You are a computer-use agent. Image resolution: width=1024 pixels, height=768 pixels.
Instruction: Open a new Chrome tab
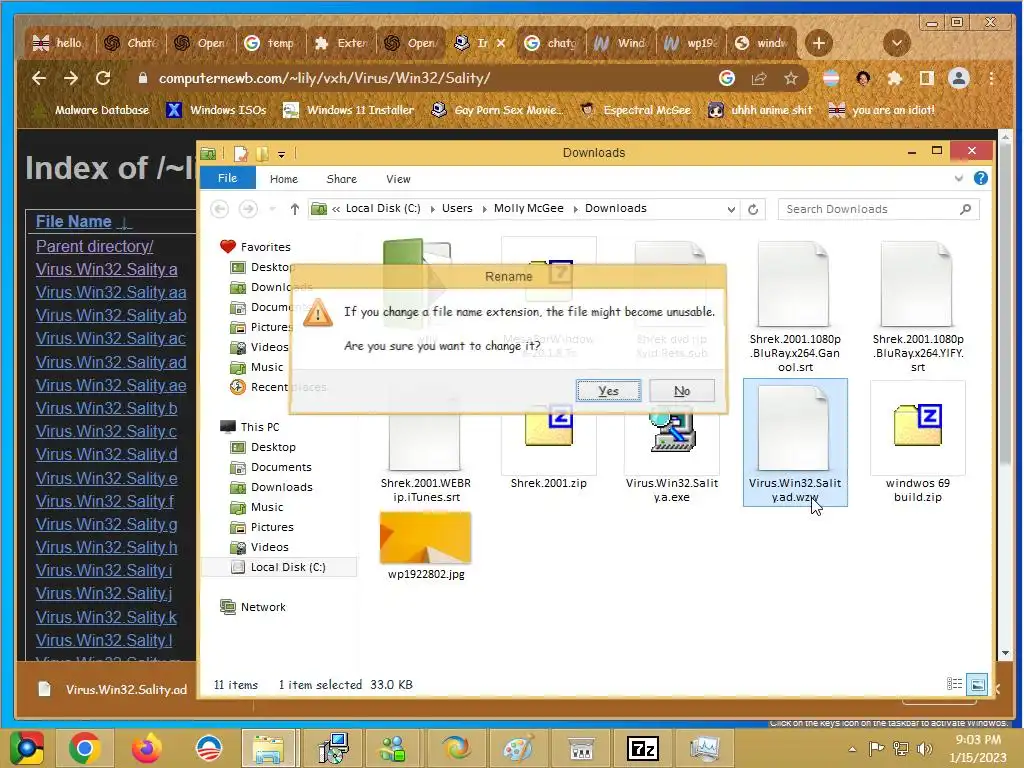pyautogui.click(x=818, y=44)
